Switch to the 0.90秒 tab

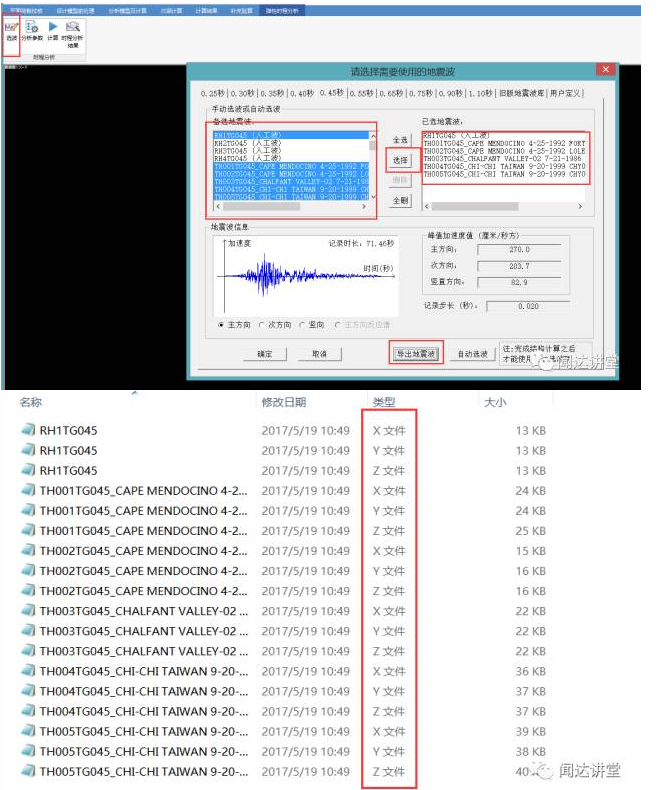450,93
